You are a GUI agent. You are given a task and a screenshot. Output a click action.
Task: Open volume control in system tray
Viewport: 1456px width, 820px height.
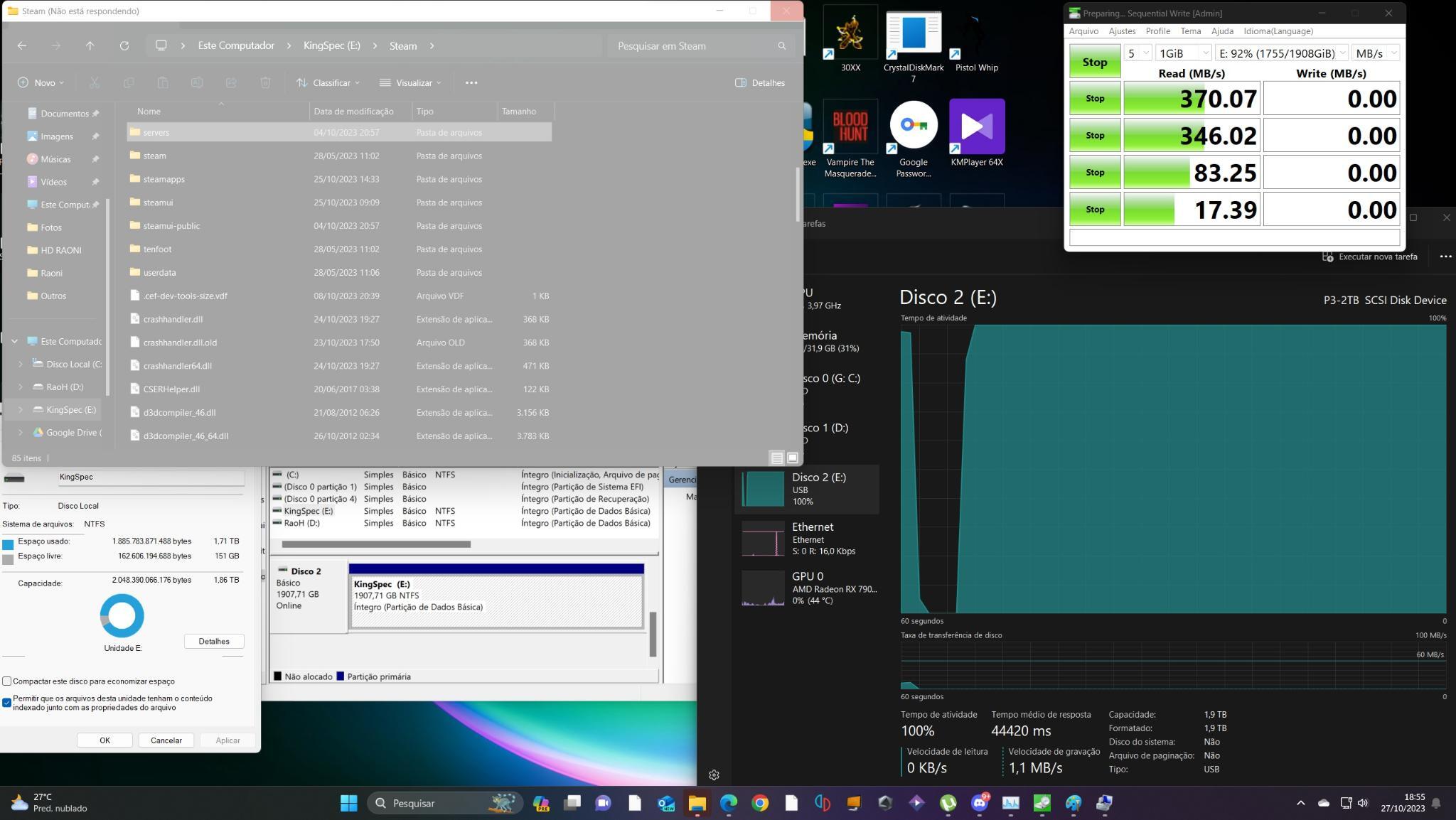click(x=1363, y=803)
